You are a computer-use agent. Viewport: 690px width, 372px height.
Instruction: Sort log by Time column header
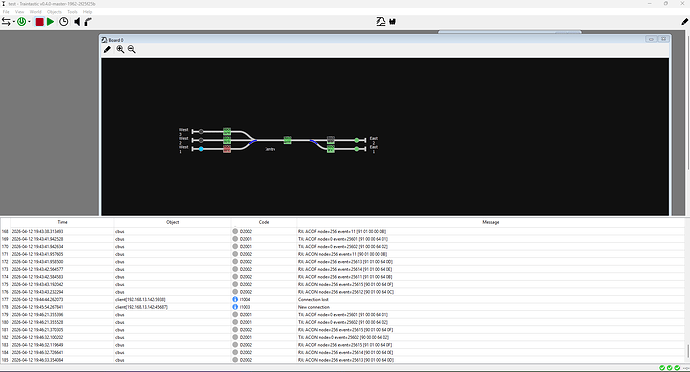point(62,222)
